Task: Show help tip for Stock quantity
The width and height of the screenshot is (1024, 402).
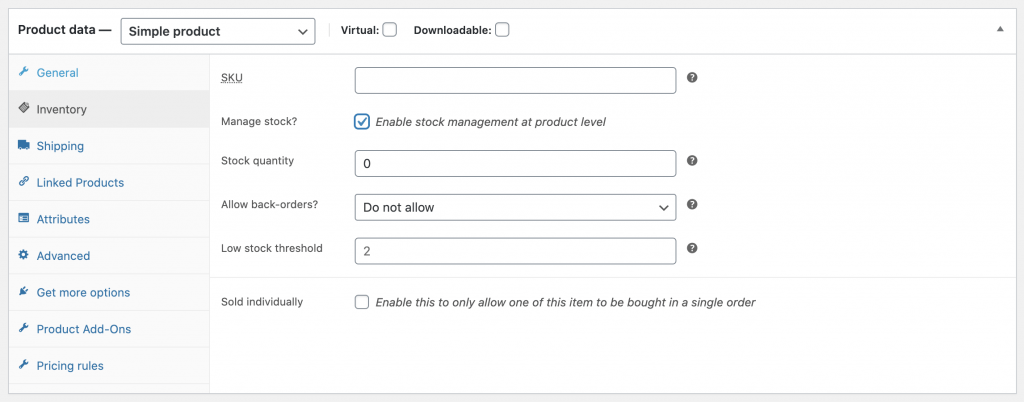Action: [692, 161]
